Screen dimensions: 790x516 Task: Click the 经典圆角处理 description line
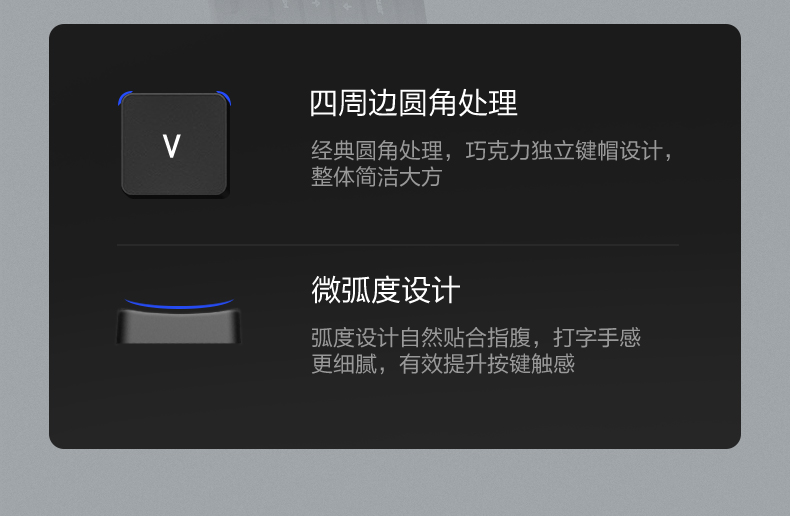point(492,151)
